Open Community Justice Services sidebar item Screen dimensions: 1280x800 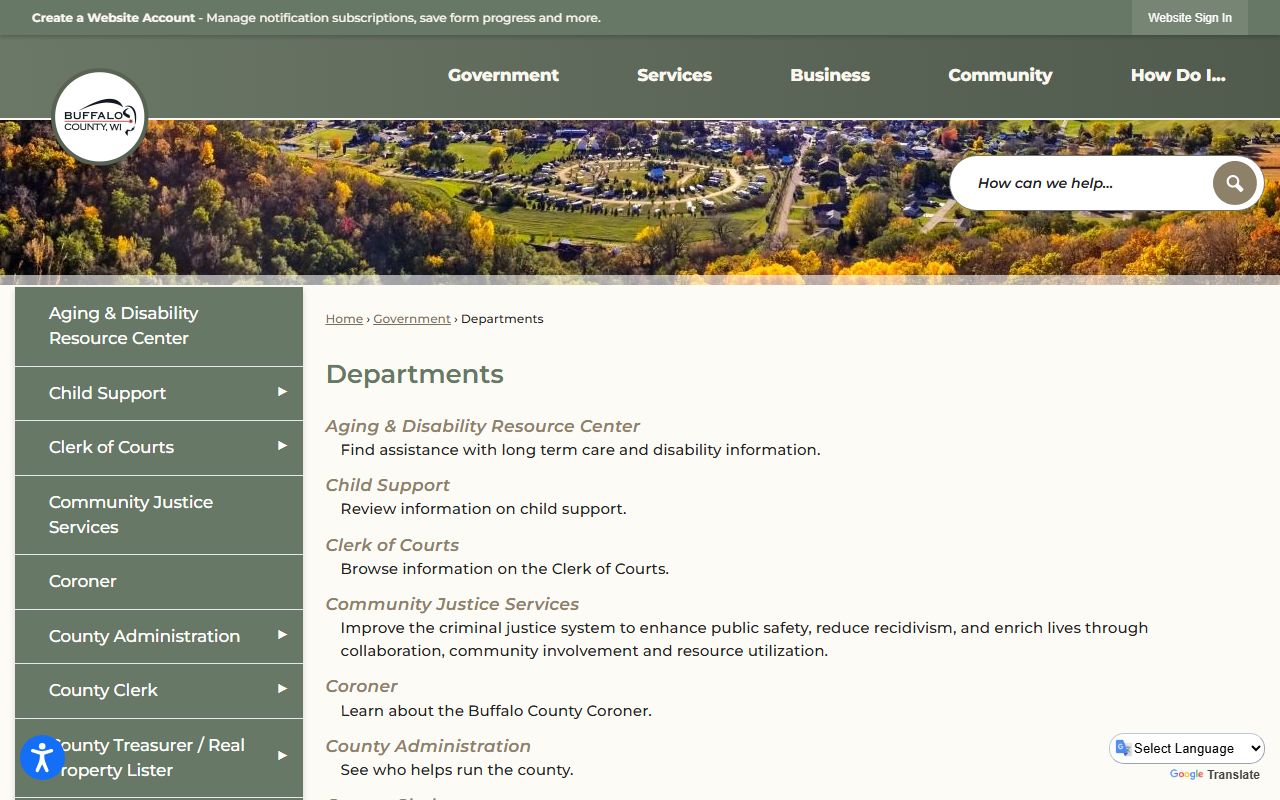tap(159, 515)
